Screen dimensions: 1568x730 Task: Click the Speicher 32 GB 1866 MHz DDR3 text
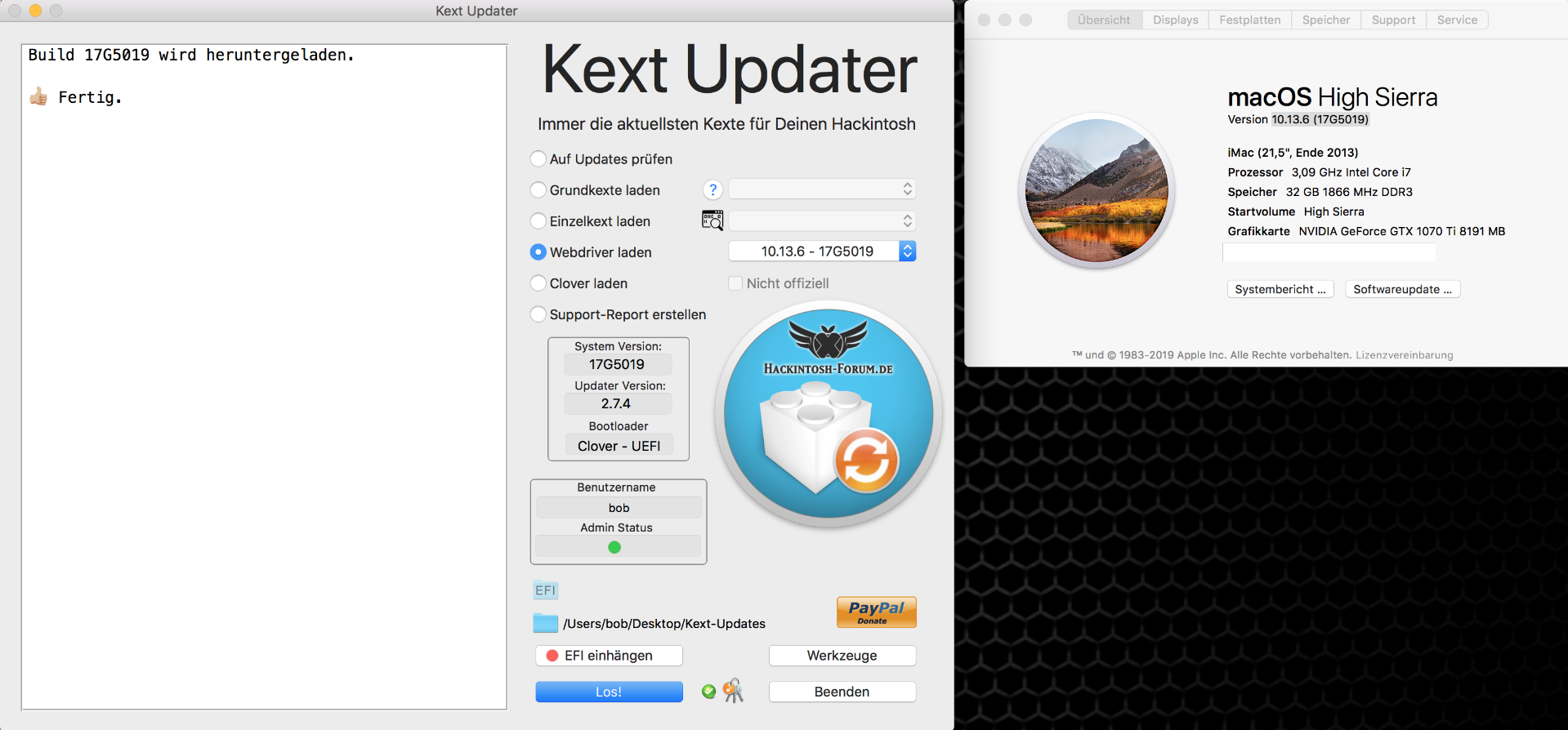(1320, 192)
